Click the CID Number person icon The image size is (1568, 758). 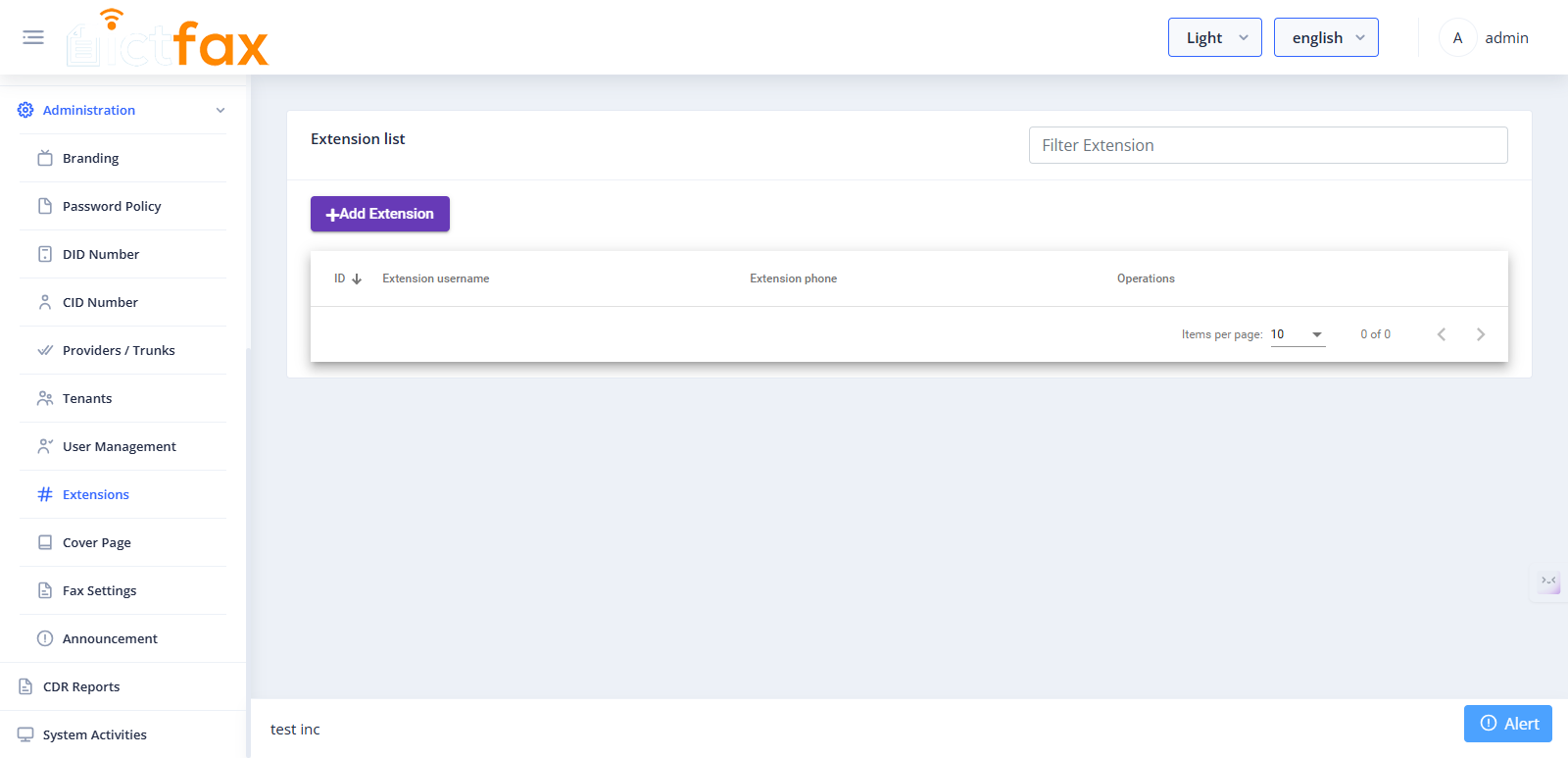[45, 302]
